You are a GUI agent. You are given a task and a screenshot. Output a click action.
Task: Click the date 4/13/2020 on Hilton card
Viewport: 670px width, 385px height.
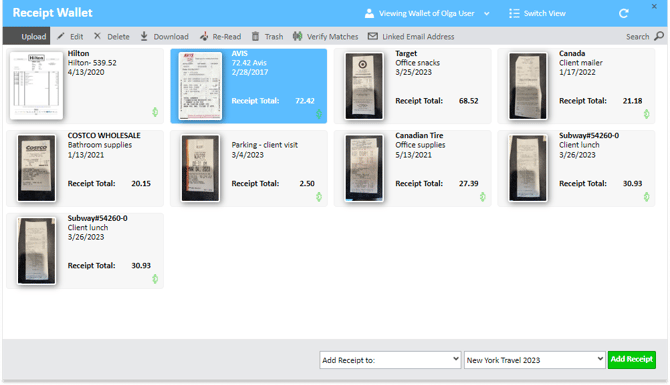[86, 72]
